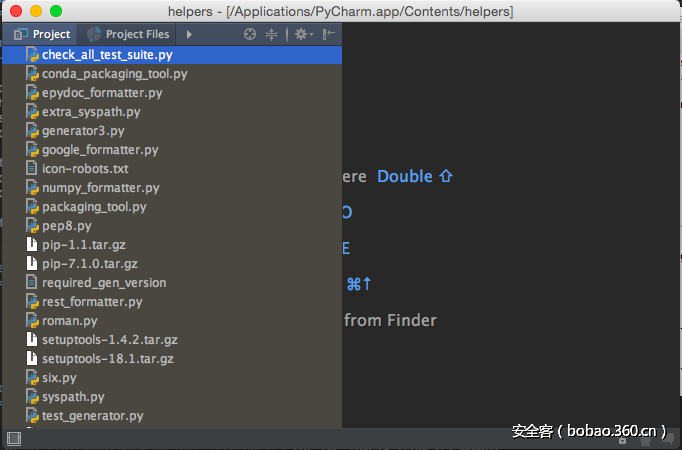The width and height of the screenshot is (682, 450).
Task: Select generator3.py file
Action: coord(172,131)
